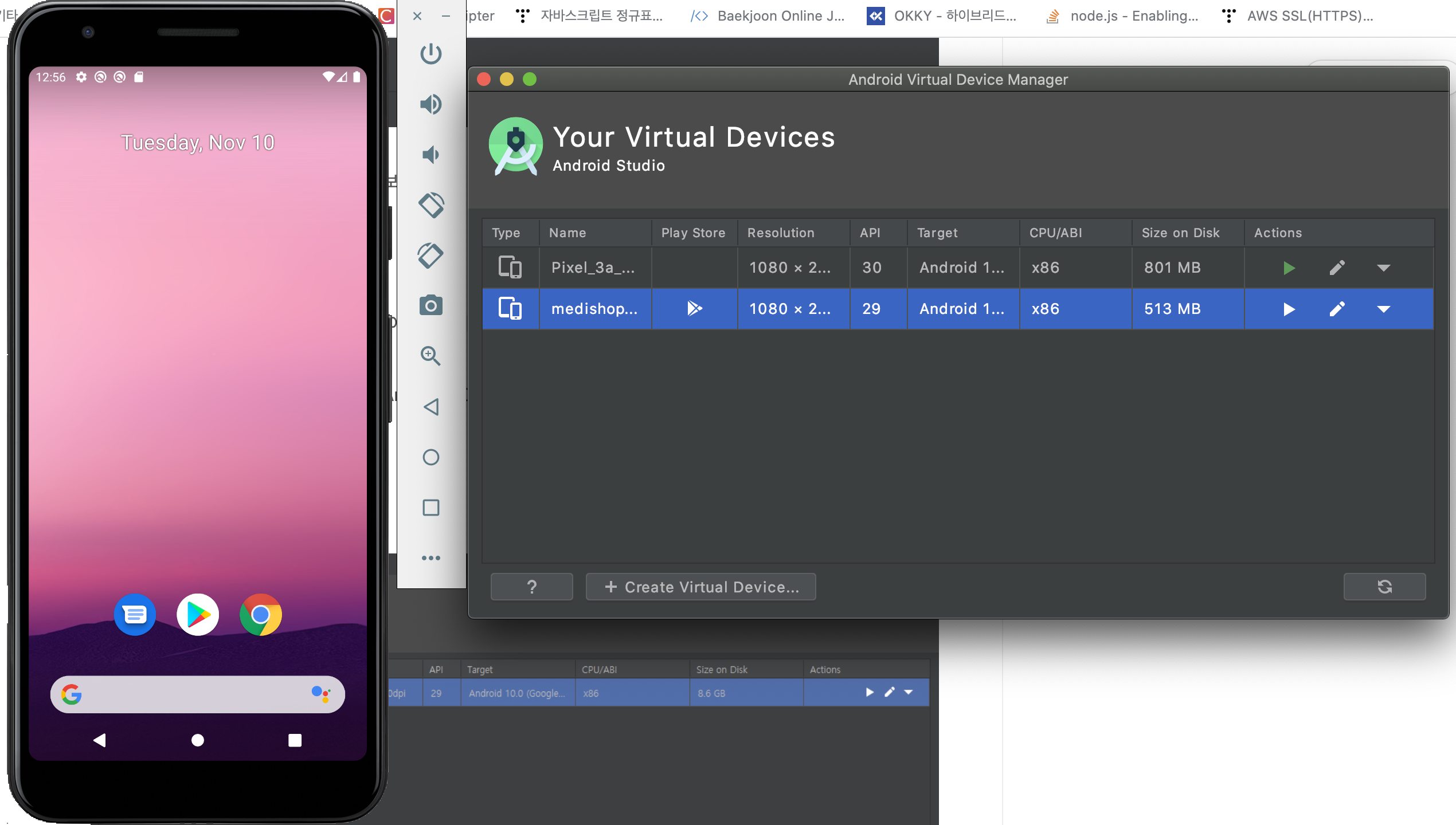This screenshot has width=1456, height=825.
Task: Take a screenshot with the camera icon
Action: (x=430, y=306)
